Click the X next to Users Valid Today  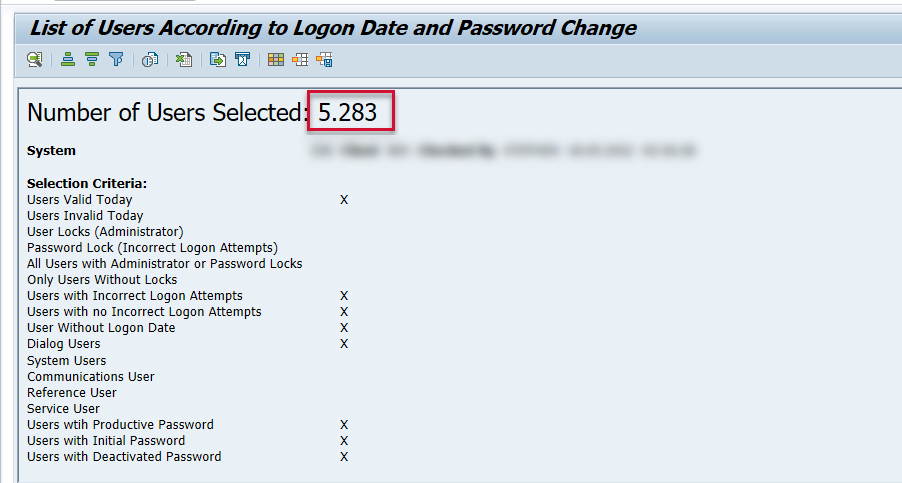[x=344, y=200]
